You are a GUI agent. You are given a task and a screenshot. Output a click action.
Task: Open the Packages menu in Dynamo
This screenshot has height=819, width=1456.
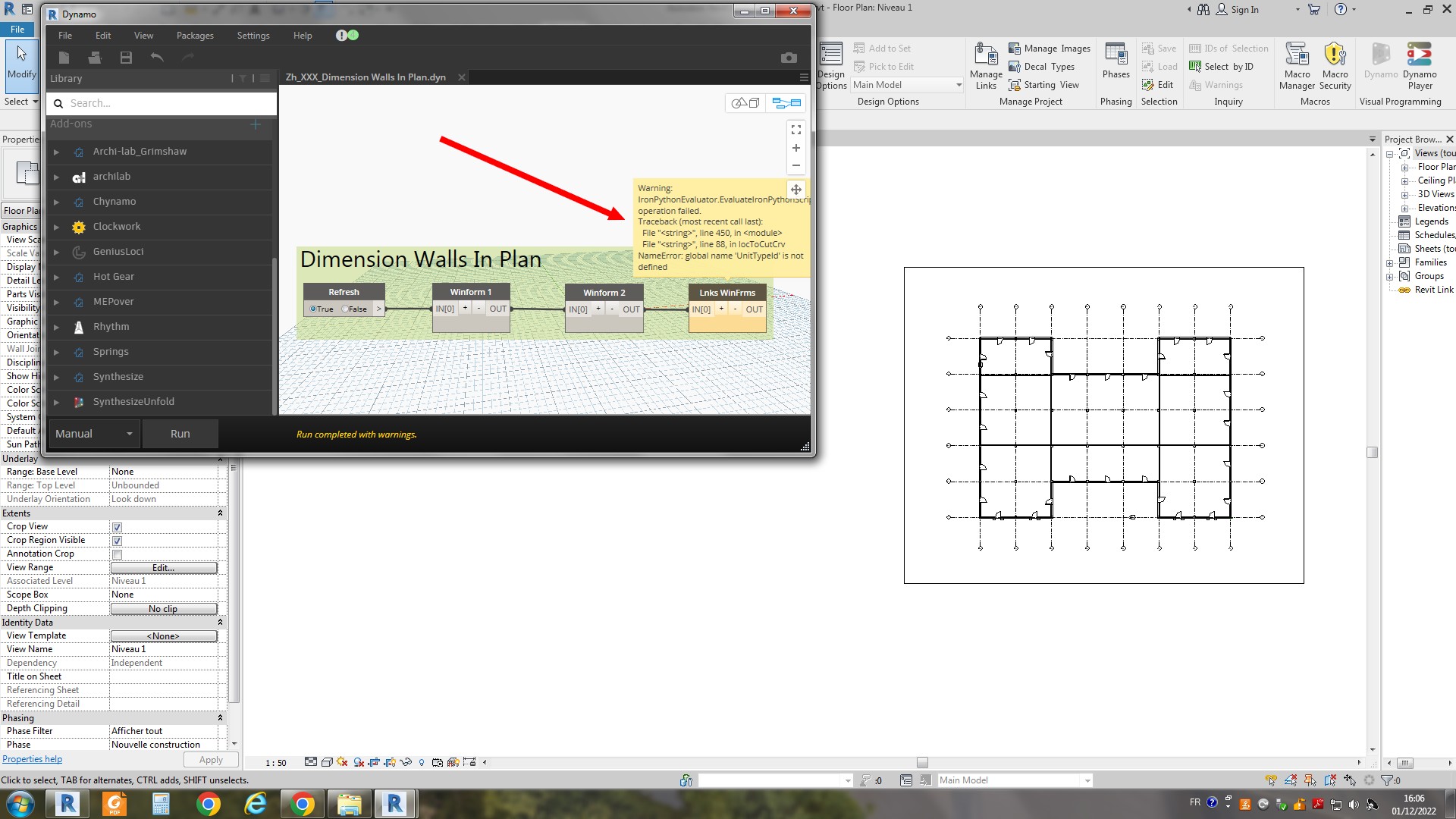(x=195, y=36)
